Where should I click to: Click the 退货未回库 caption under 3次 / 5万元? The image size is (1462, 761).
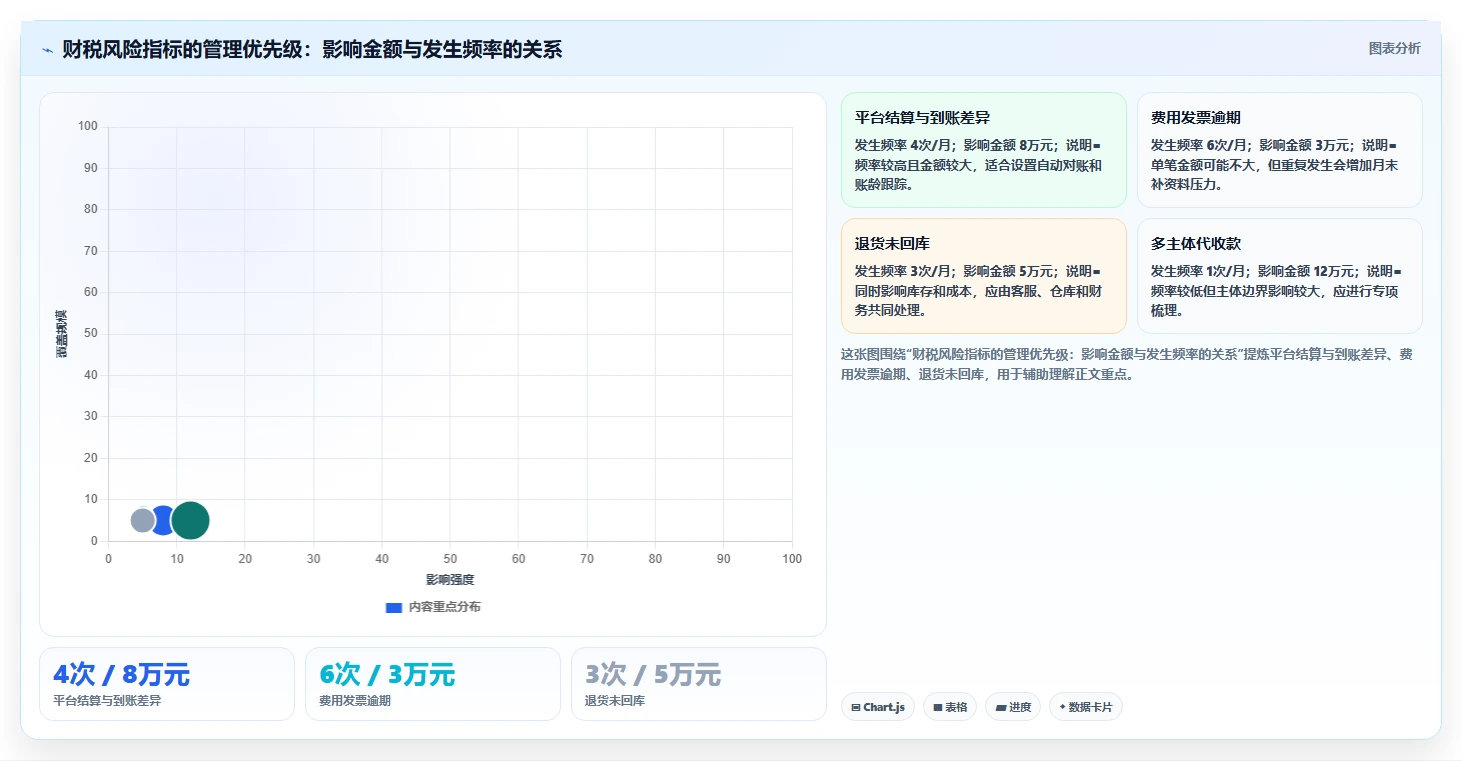615,701
